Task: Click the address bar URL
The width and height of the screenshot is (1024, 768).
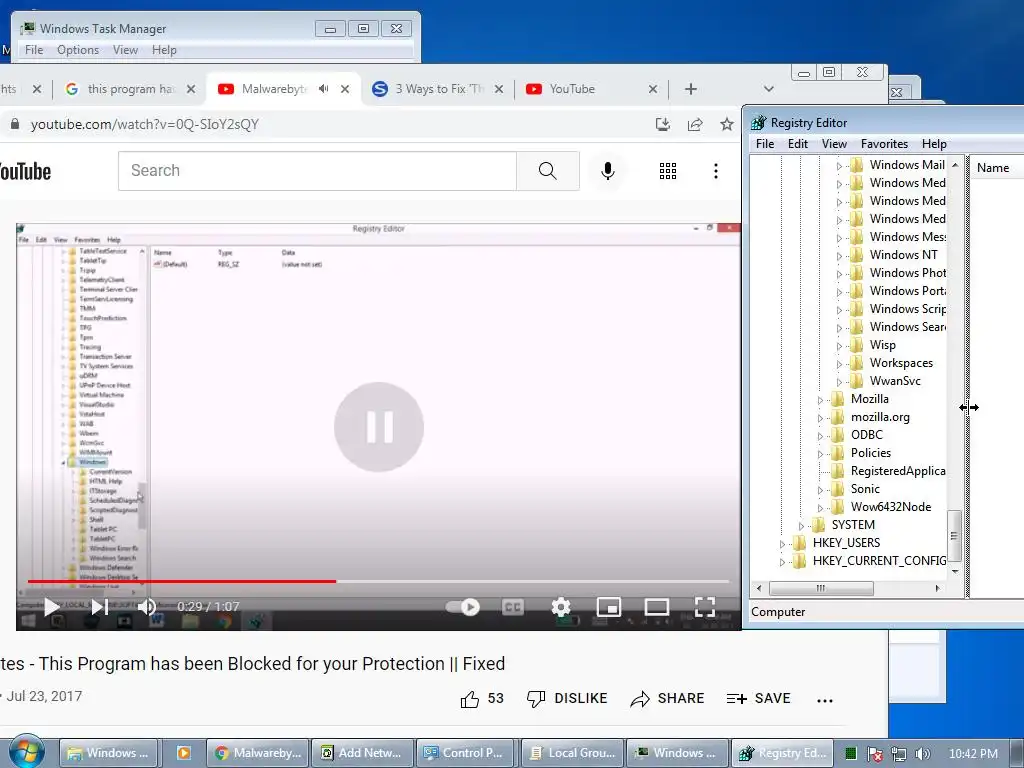Action: pyautogui.click(x=145, y=124)
